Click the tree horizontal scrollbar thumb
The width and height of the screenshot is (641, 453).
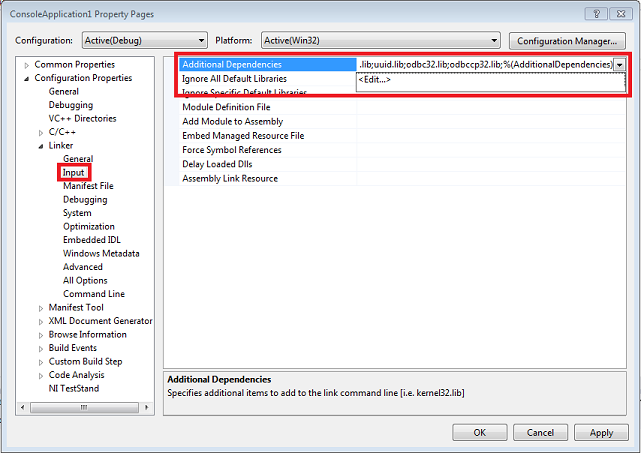point(84,407)
